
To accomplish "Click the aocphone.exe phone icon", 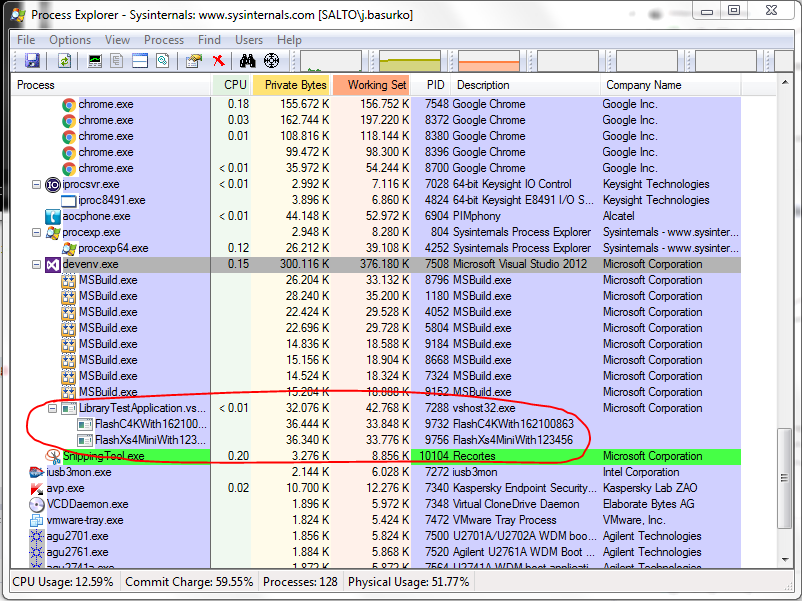I will tap(53, 216).
